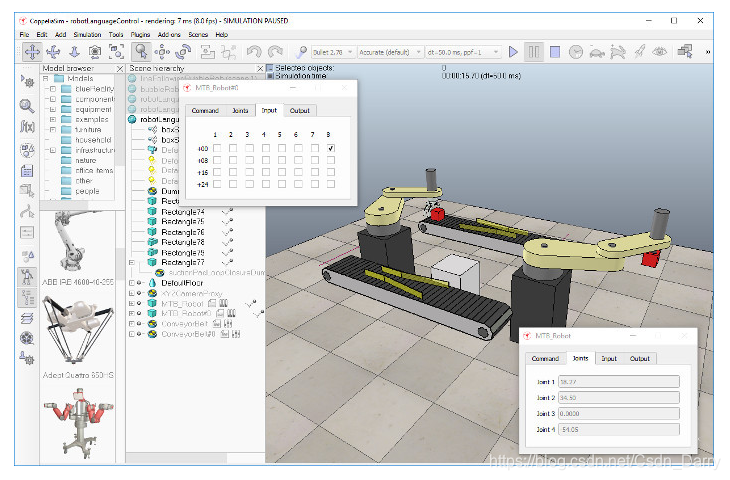The width and height of the screenshot is (730, 480).
Task: Open the video recorder film reel icon
Action: click(27, 338)
